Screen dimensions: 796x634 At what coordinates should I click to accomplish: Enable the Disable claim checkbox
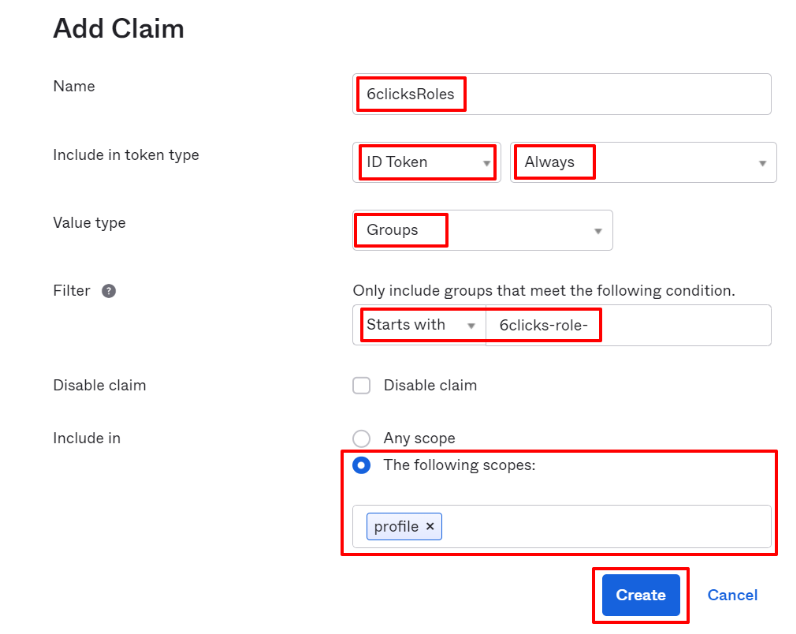point(362,385)
